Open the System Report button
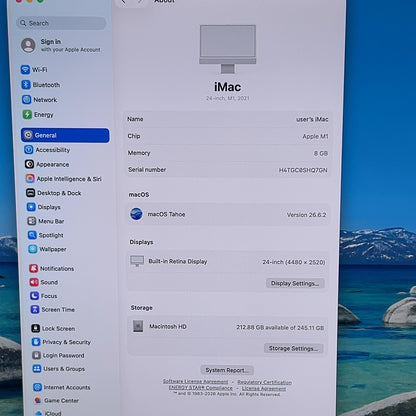Viewport: 416px width, 416px height. [227, 370]
